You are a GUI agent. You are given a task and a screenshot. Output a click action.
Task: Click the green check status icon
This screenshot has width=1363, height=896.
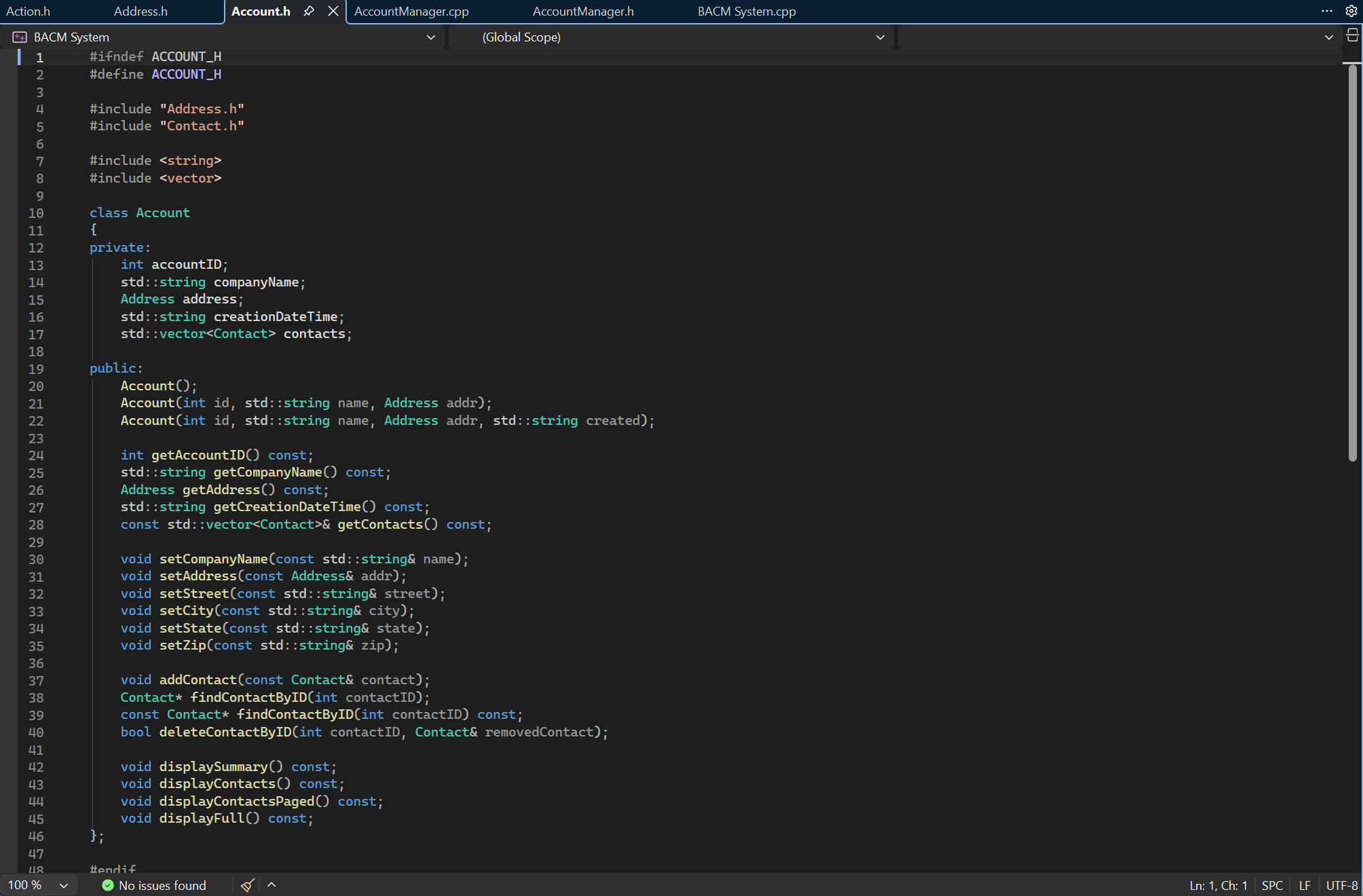coord(107,885)
